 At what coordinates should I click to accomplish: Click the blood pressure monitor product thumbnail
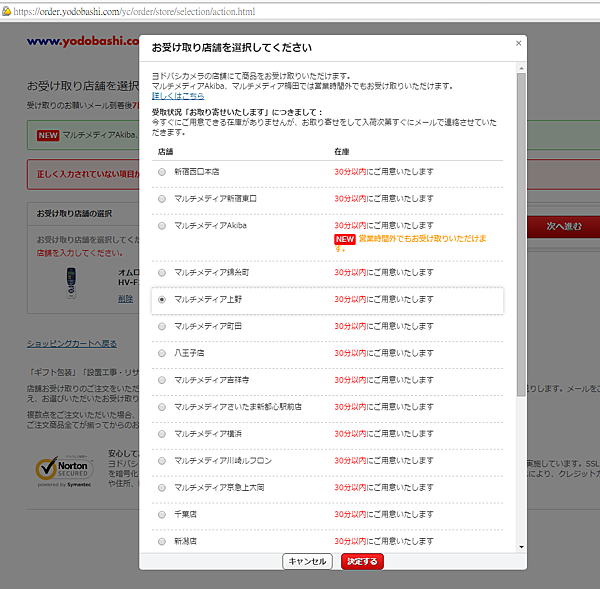(x=71, y=282)
